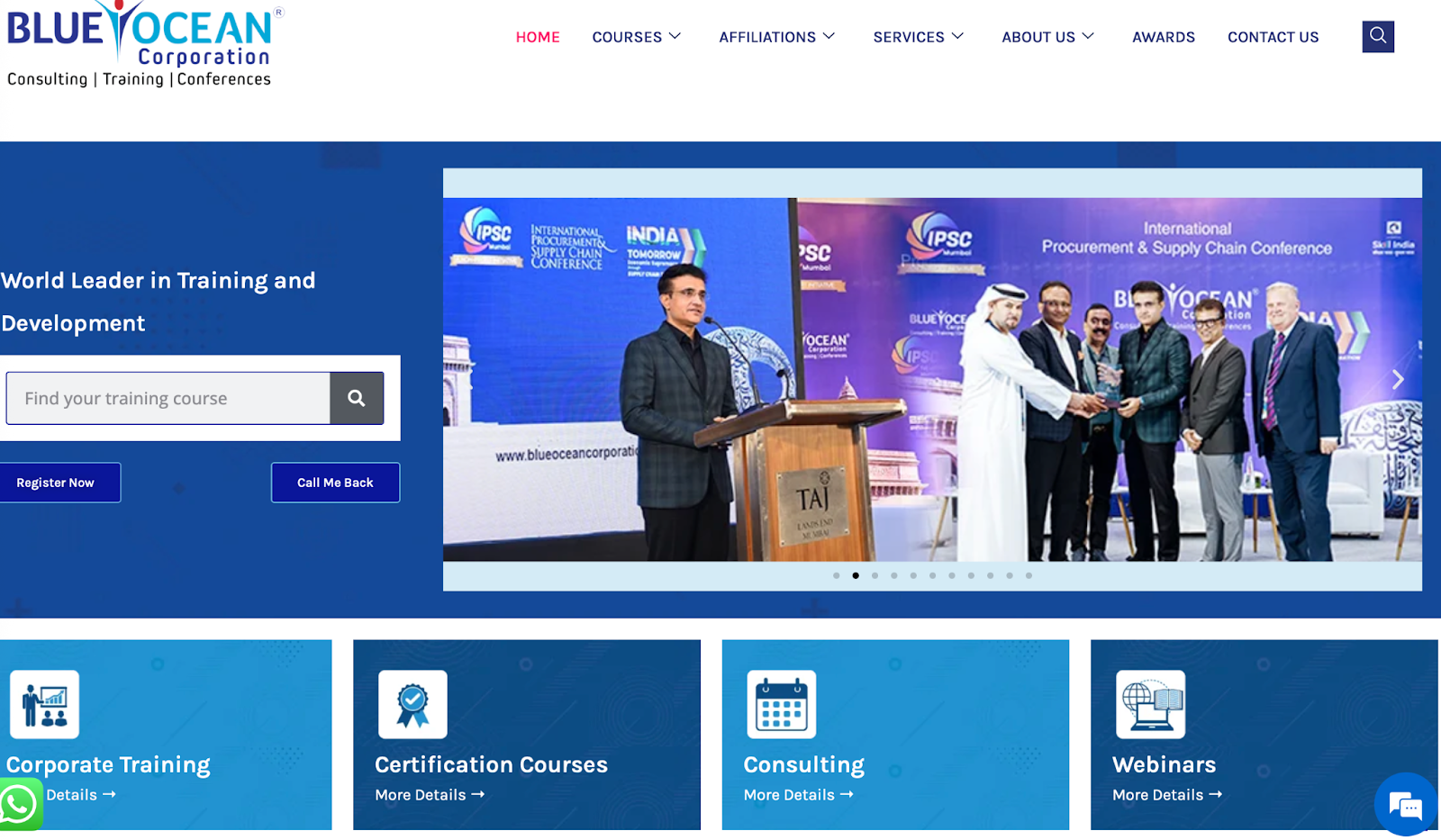Click the Register Now button

[x=58, y=483]
